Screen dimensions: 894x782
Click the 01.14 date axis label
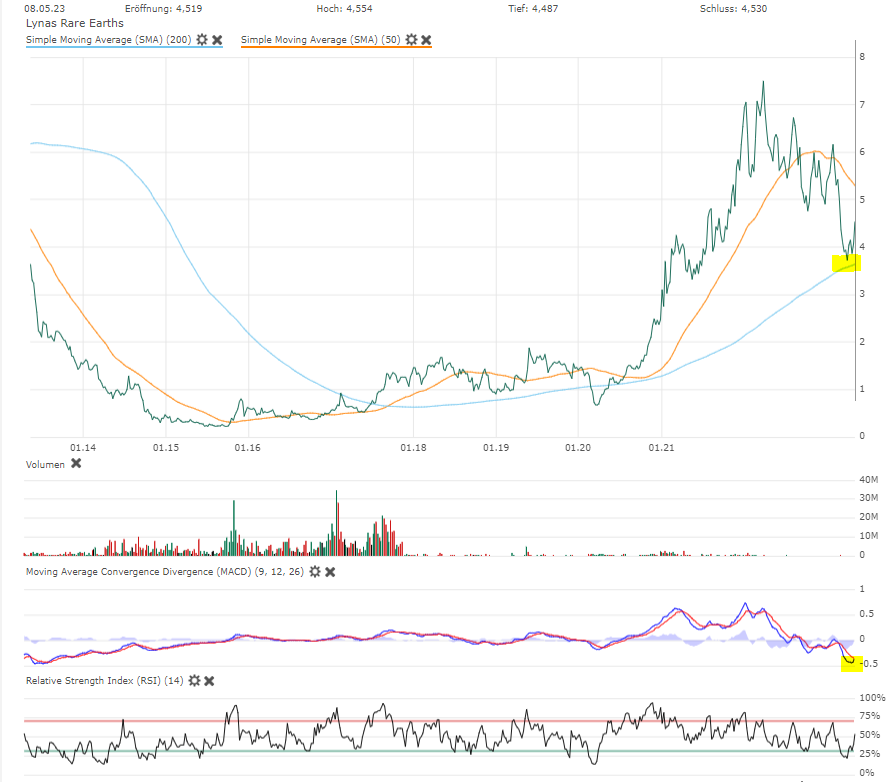point(83,447)
